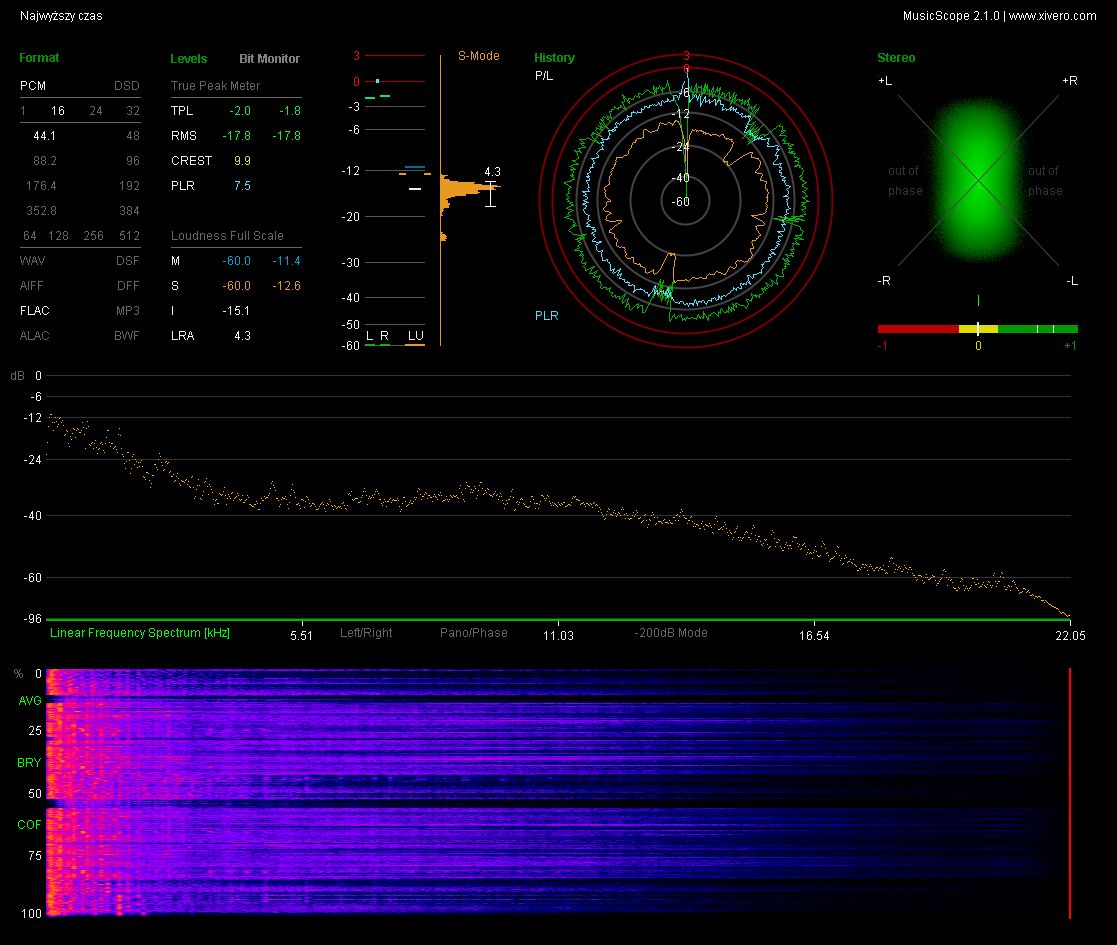Click the circular history radar display
This screenshot has height=945, width=1117.
(685, 202)
